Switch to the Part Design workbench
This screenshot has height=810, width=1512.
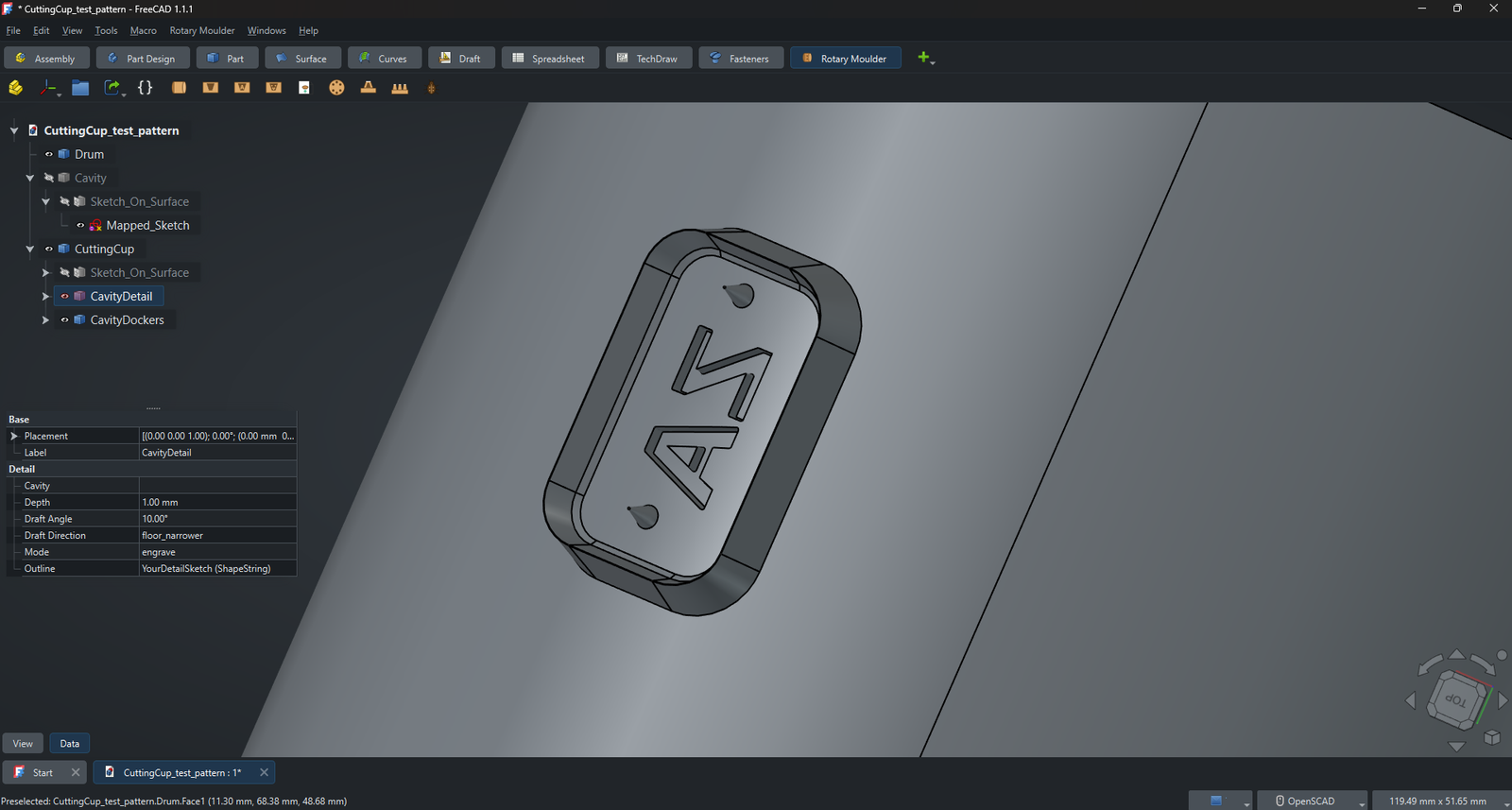click(x=143, y=58)
